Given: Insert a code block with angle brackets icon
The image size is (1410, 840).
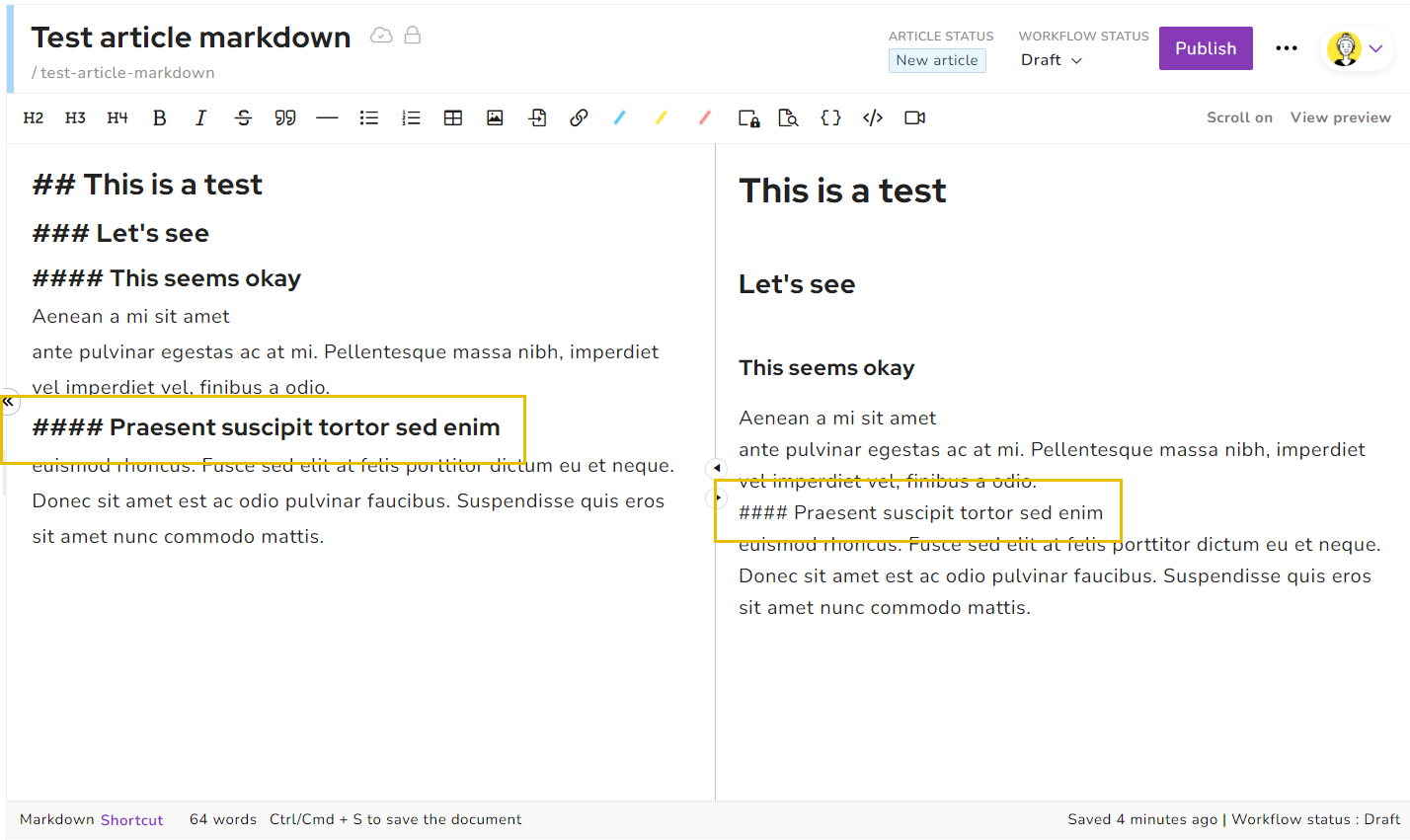Looking at the screenshot, I should (x=873, y=118).
